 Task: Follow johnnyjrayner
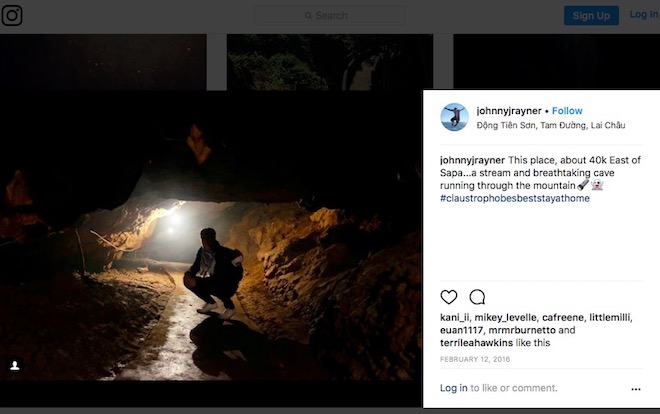[x=567, y=111]
